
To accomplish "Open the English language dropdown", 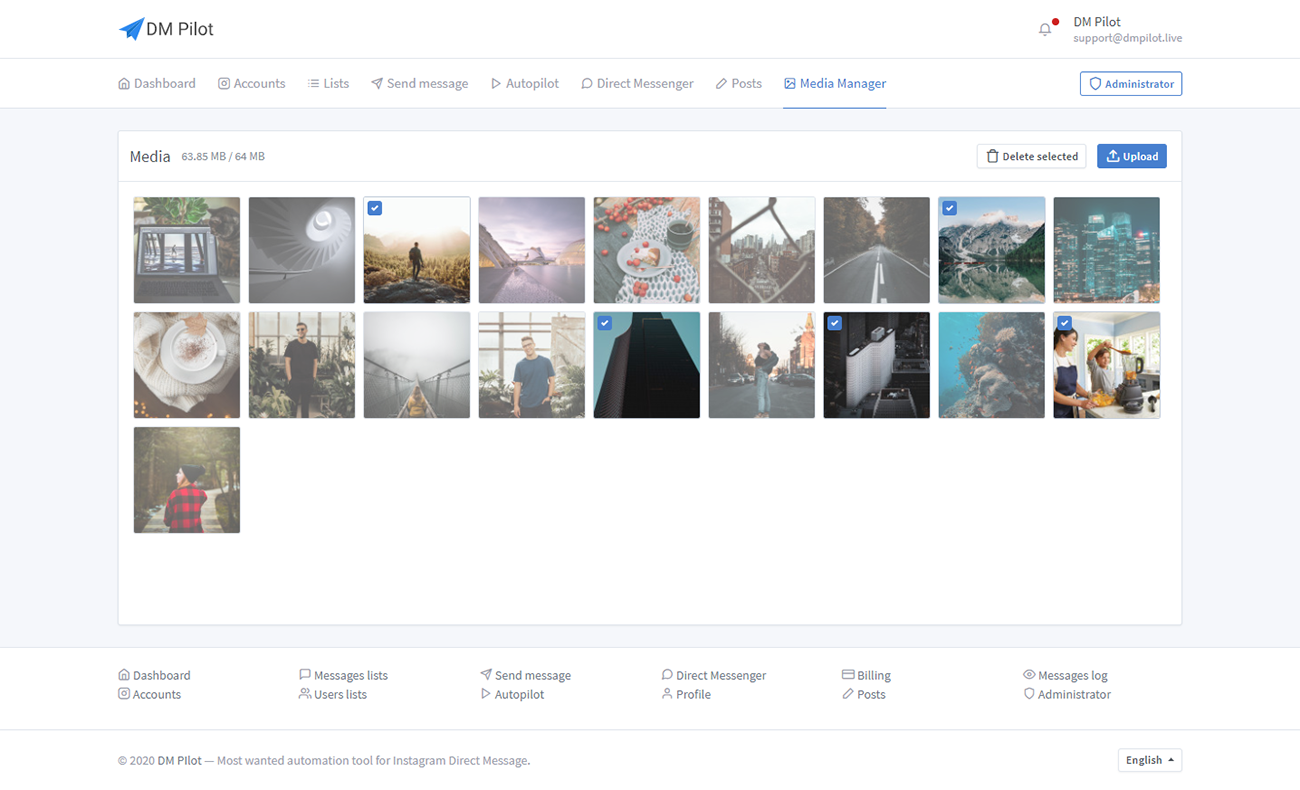I will click(x=1150, y=760).
